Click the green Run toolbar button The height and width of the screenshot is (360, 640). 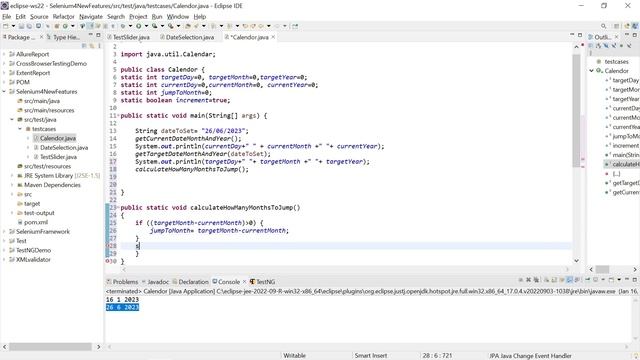tap(139, 26)
